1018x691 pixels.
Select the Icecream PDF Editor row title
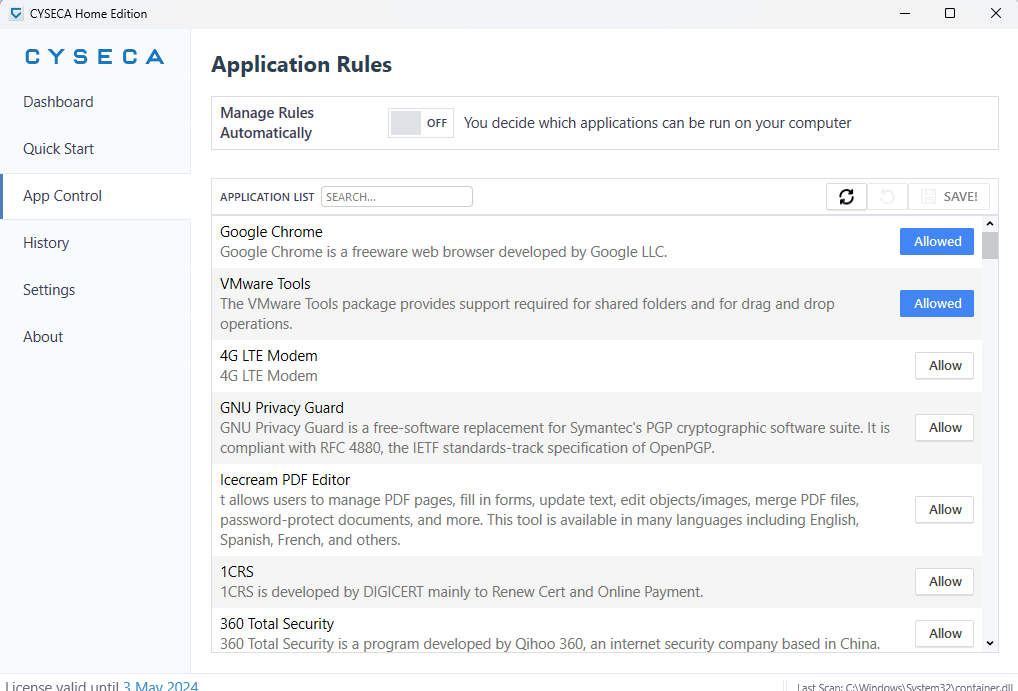tap(285, 480)
